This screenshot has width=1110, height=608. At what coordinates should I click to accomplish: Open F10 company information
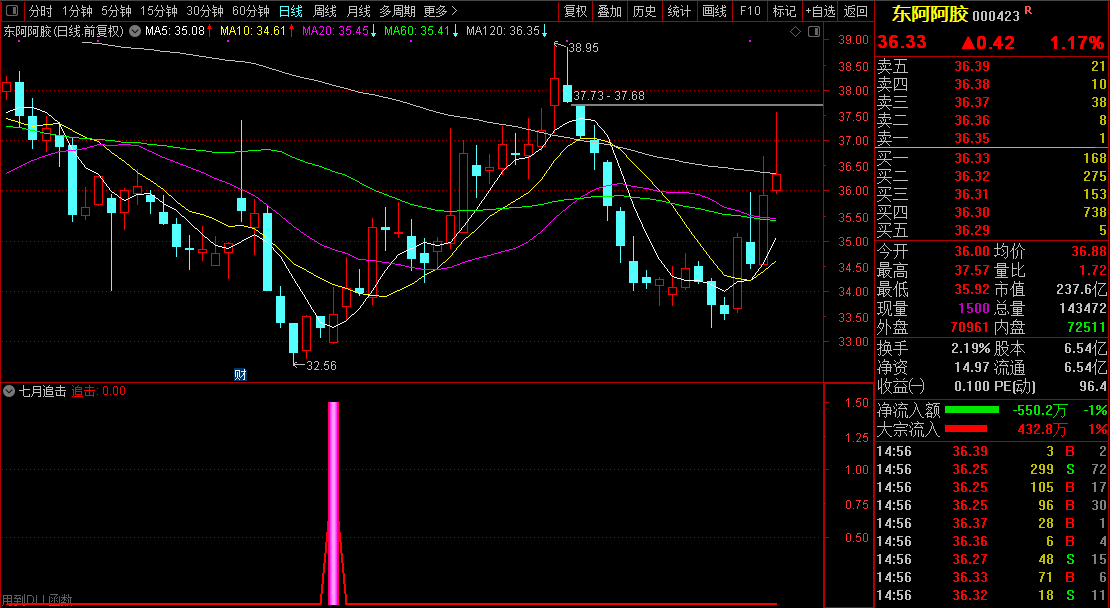(749, 11)
